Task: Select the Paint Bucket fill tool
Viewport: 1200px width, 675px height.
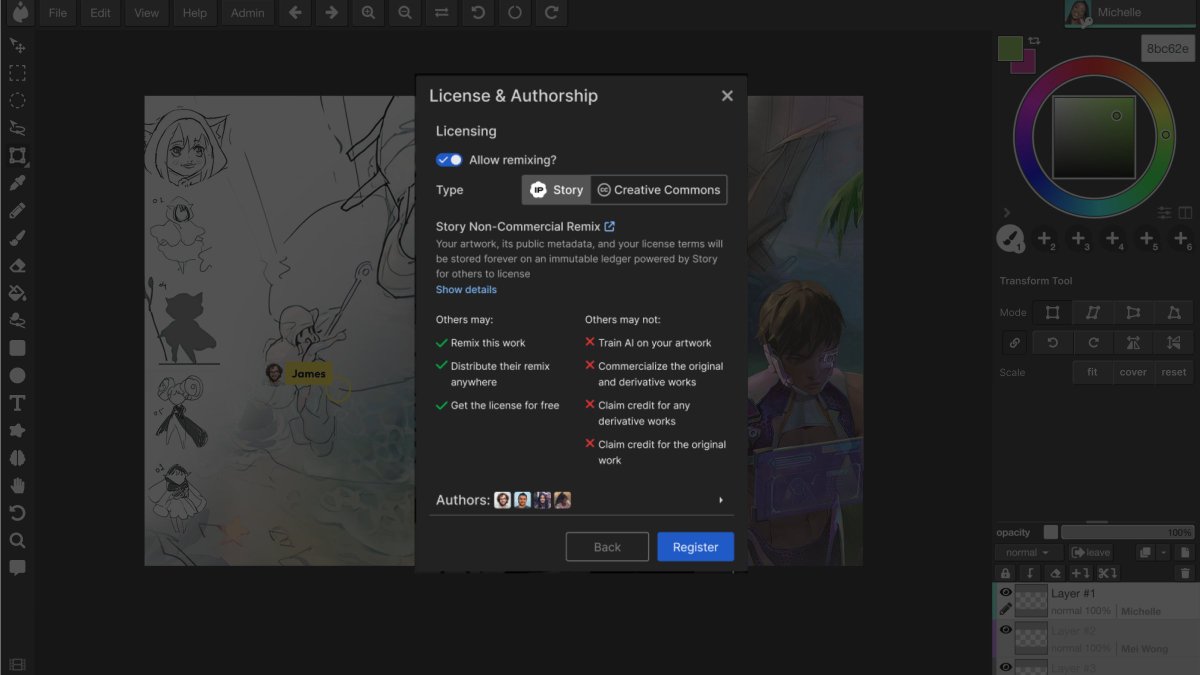Action: coord(17,293)
